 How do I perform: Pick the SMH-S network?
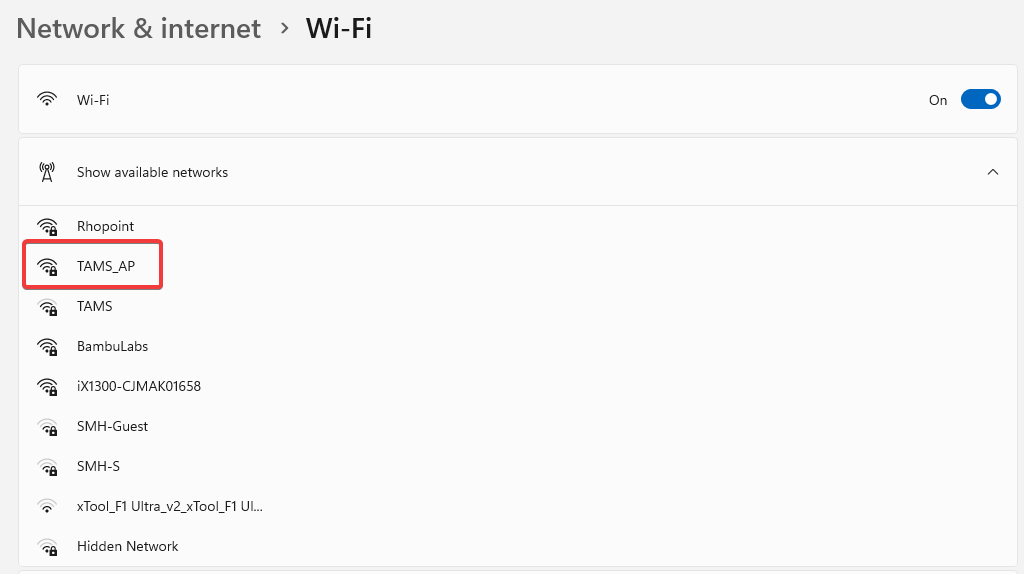click(98, 466)
